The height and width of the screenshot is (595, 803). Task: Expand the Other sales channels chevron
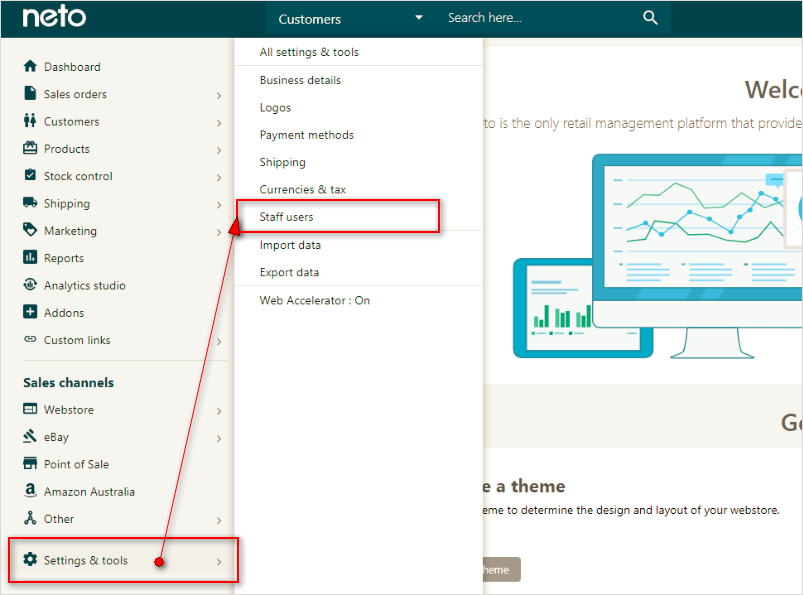point(218,520)
